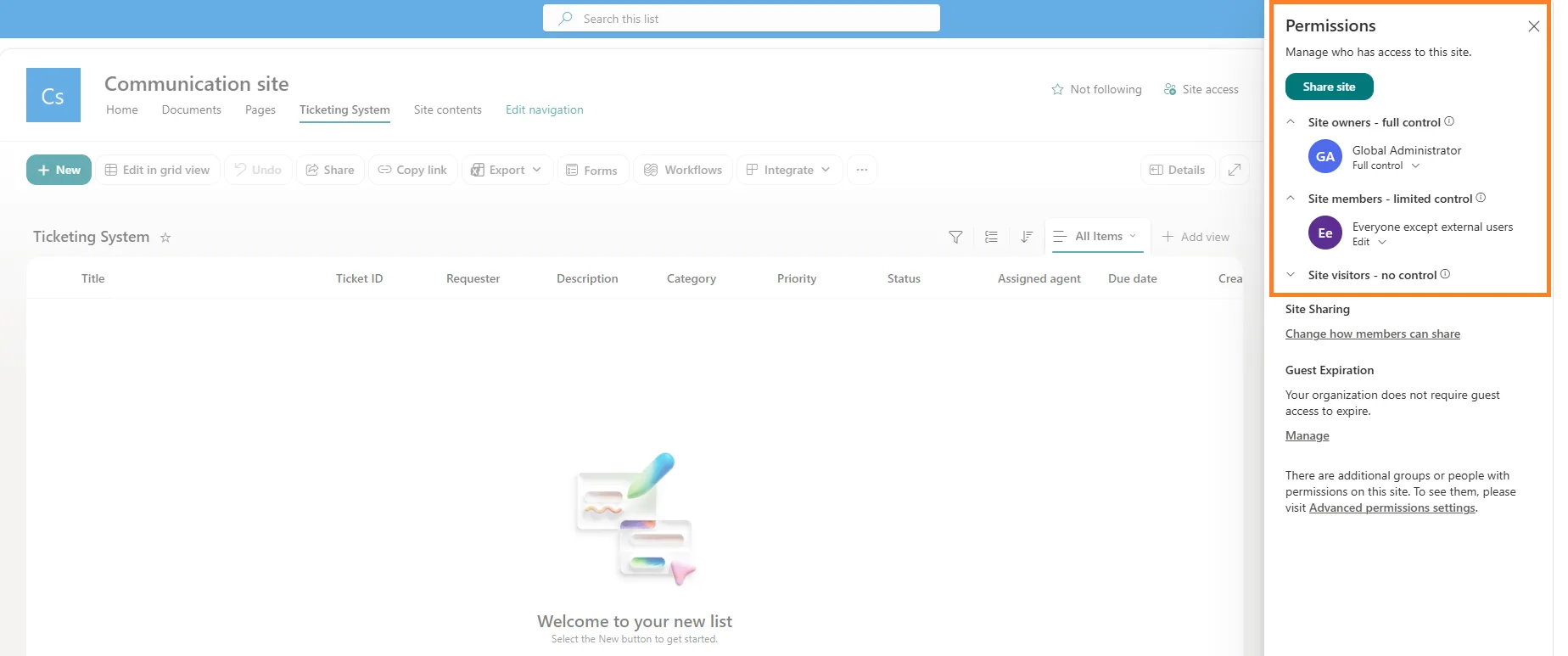The image size is (1568, 656).
Task: Open Site access people icon
Action: click(1170, 89)
